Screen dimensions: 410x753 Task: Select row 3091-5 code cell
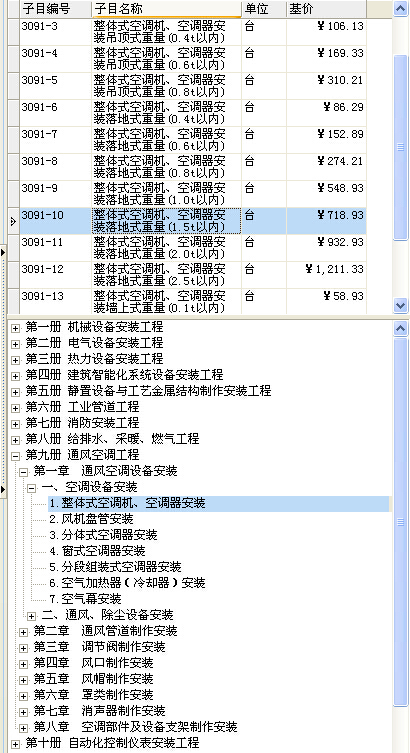(55, 86)
